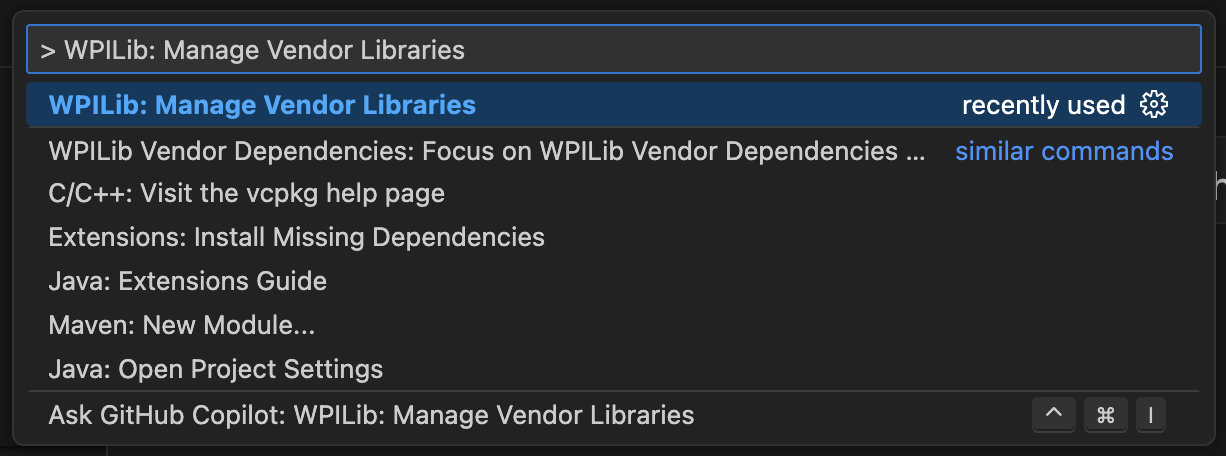Click the empty right side of command input
The width and height of the screenshot is (1226, 456).
coord(850,50)
